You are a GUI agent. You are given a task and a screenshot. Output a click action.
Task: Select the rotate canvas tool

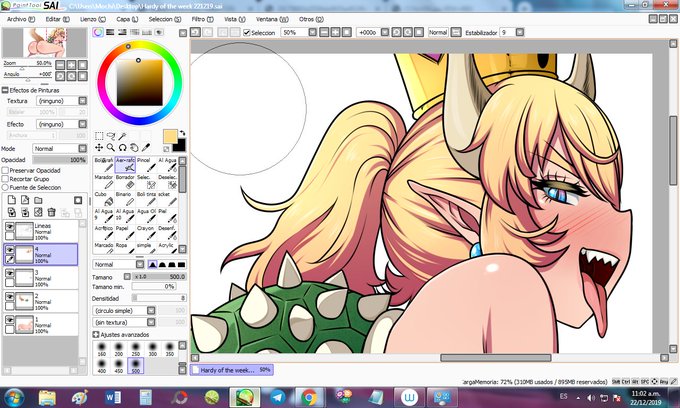pos(123,148)
